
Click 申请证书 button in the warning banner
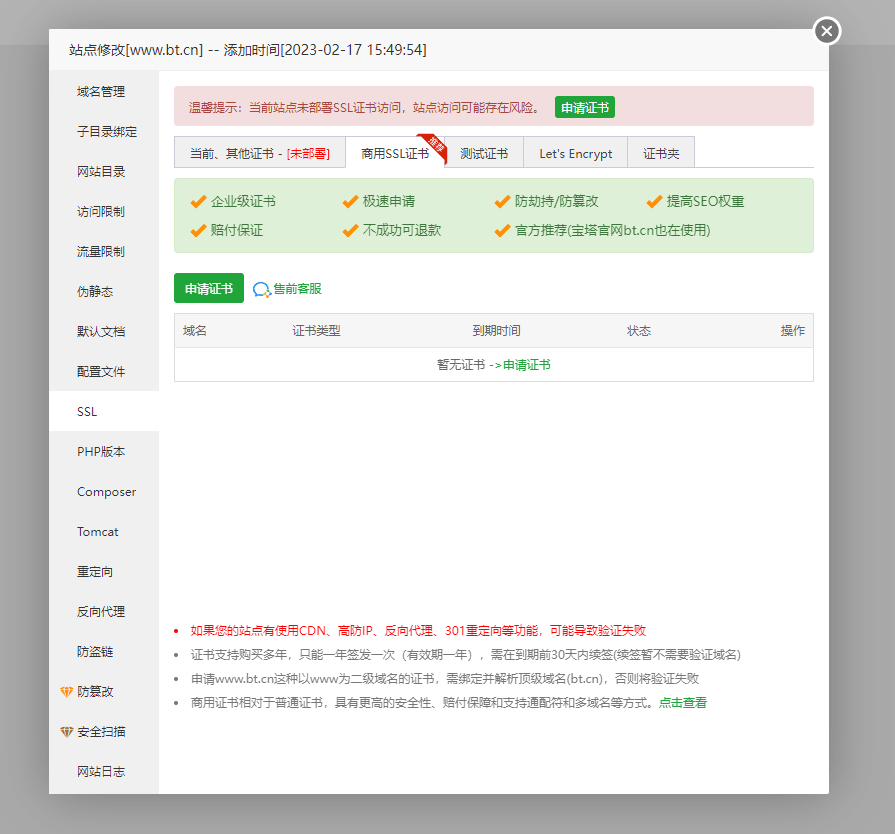click(x=585, y=108)
